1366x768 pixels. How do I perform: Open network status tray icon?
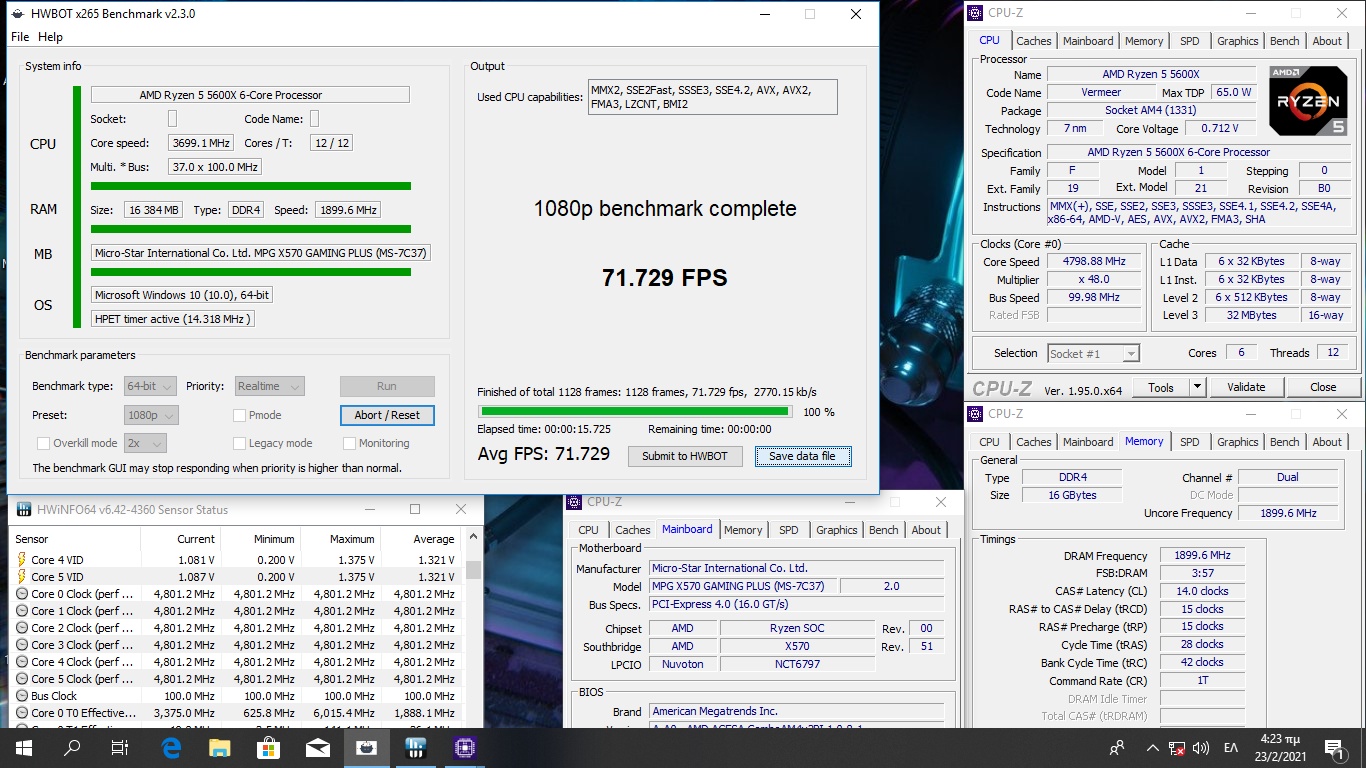[x=1177, y=748]
